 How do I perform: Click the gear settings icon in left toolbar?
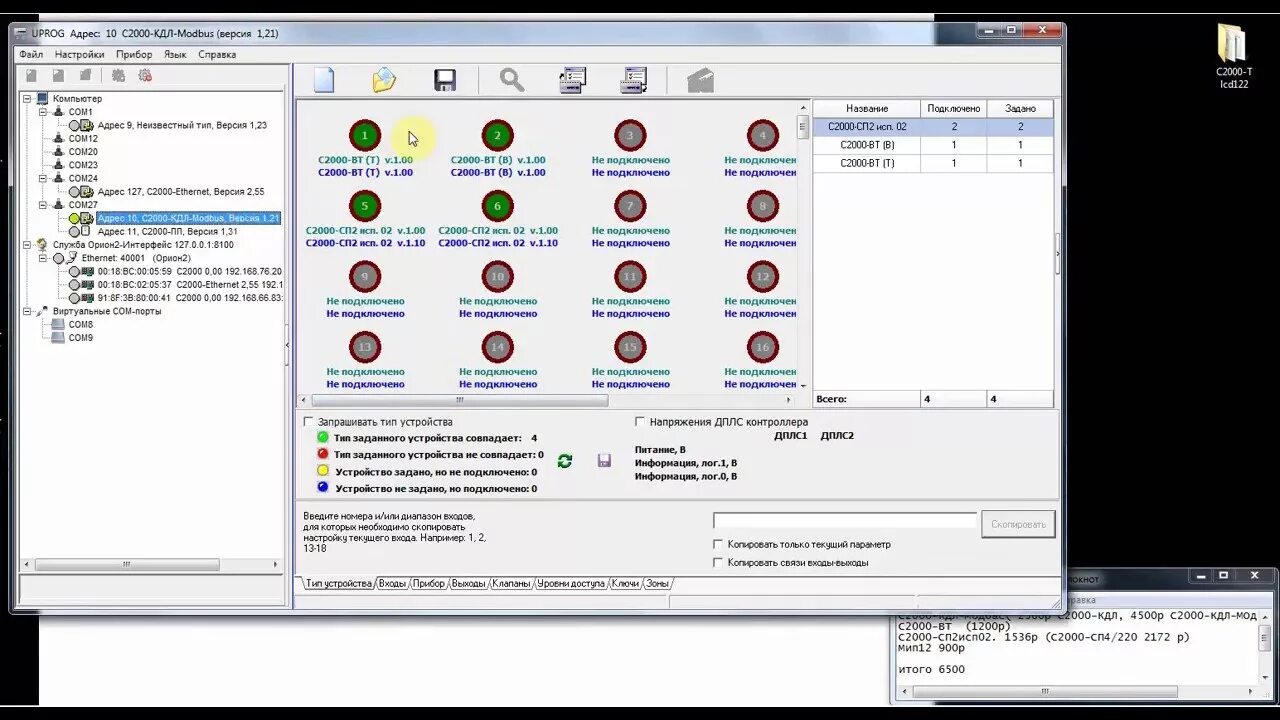118,75
